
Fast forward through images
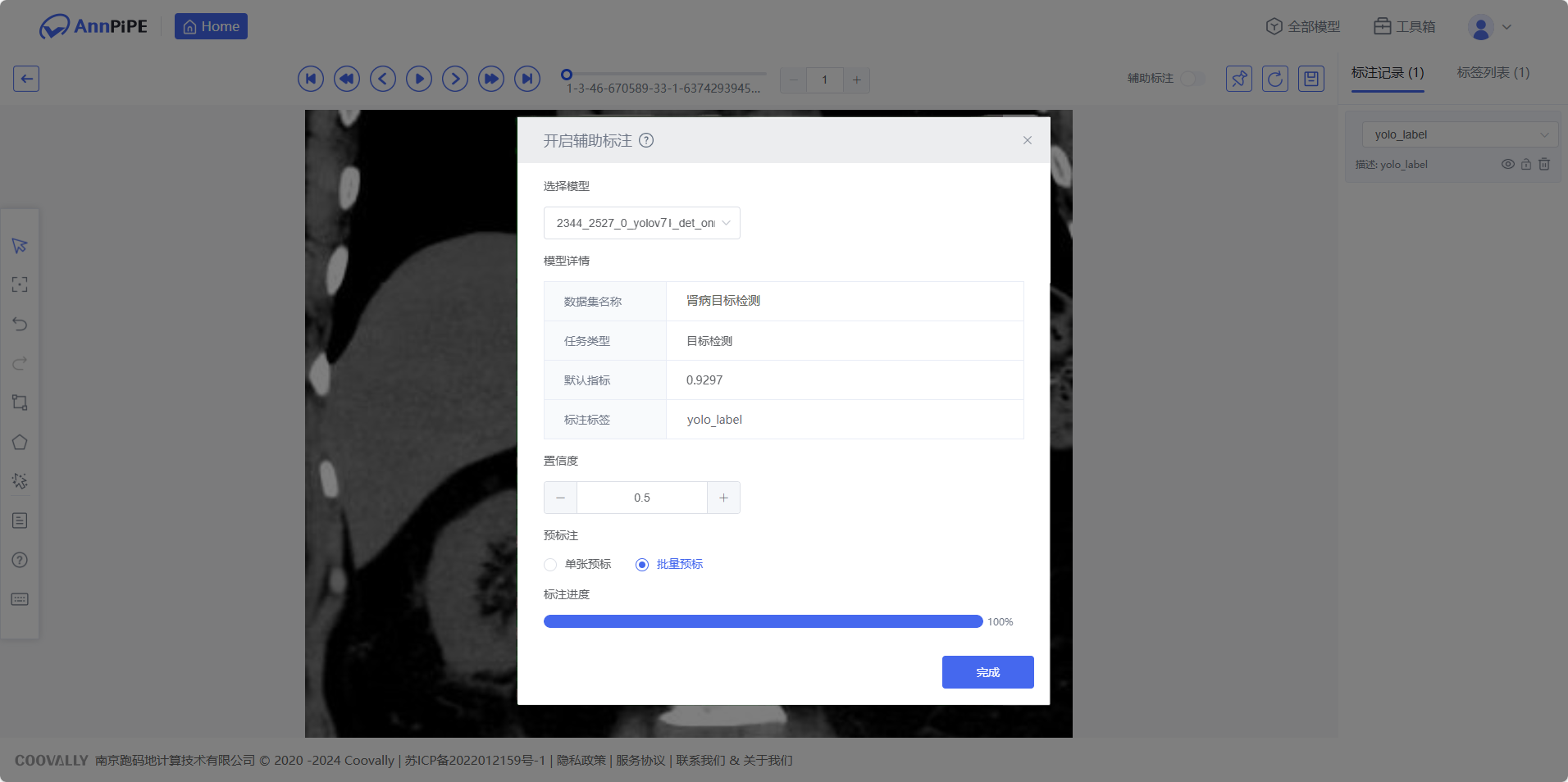[491, 79]
